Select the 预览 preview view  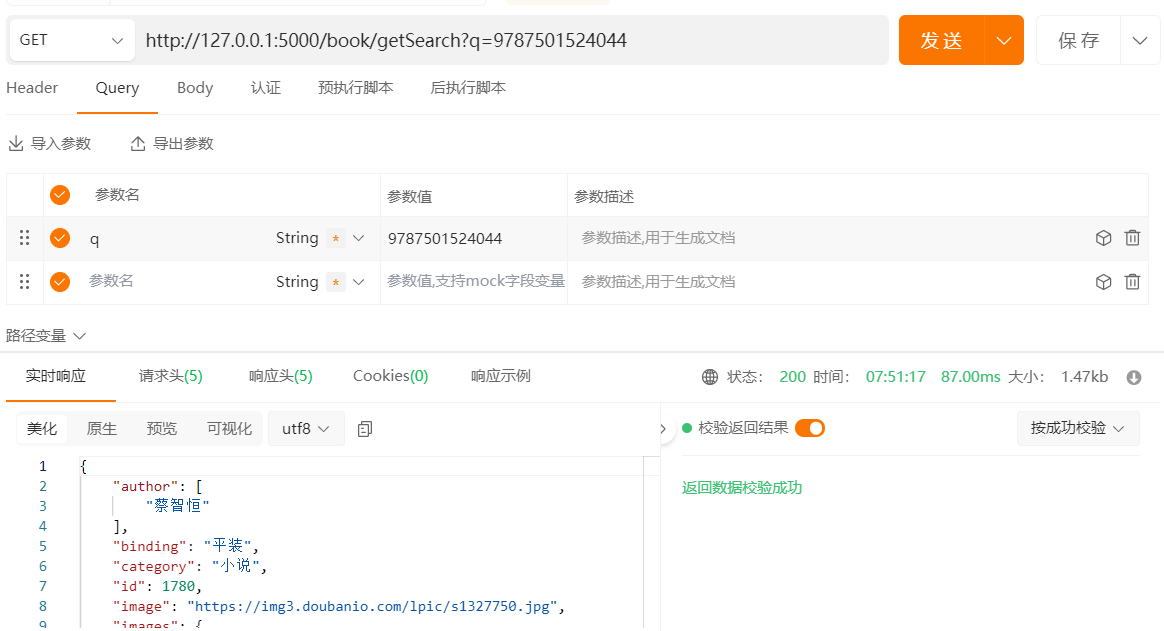162,428
